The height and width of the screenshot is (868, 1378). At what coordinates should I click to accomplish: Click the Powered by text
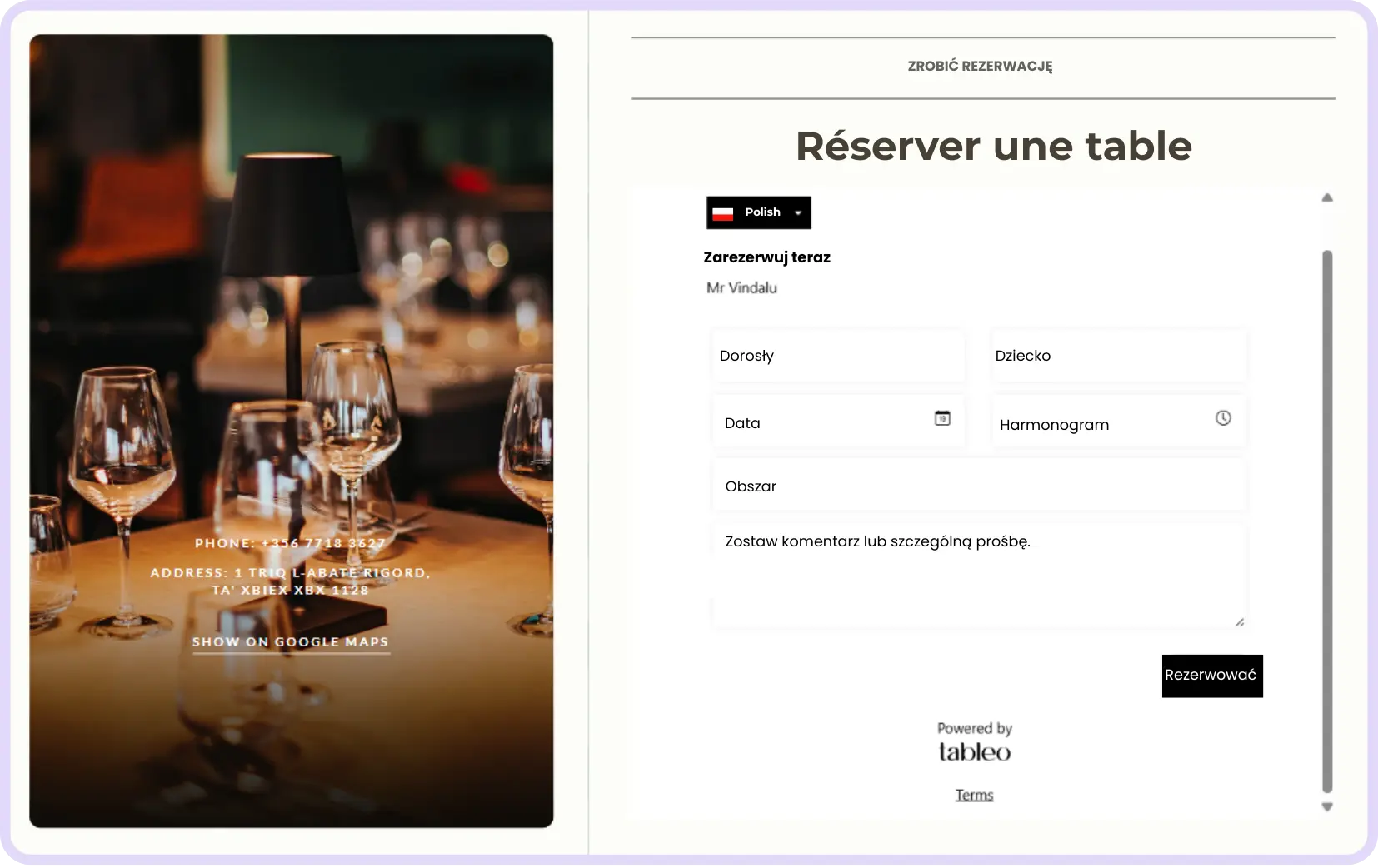click(975, 729)
